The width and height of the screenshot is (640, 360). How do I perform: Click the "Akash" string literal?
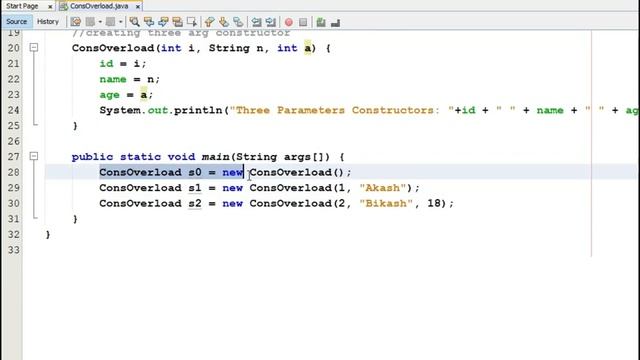[x=382, y=188]
